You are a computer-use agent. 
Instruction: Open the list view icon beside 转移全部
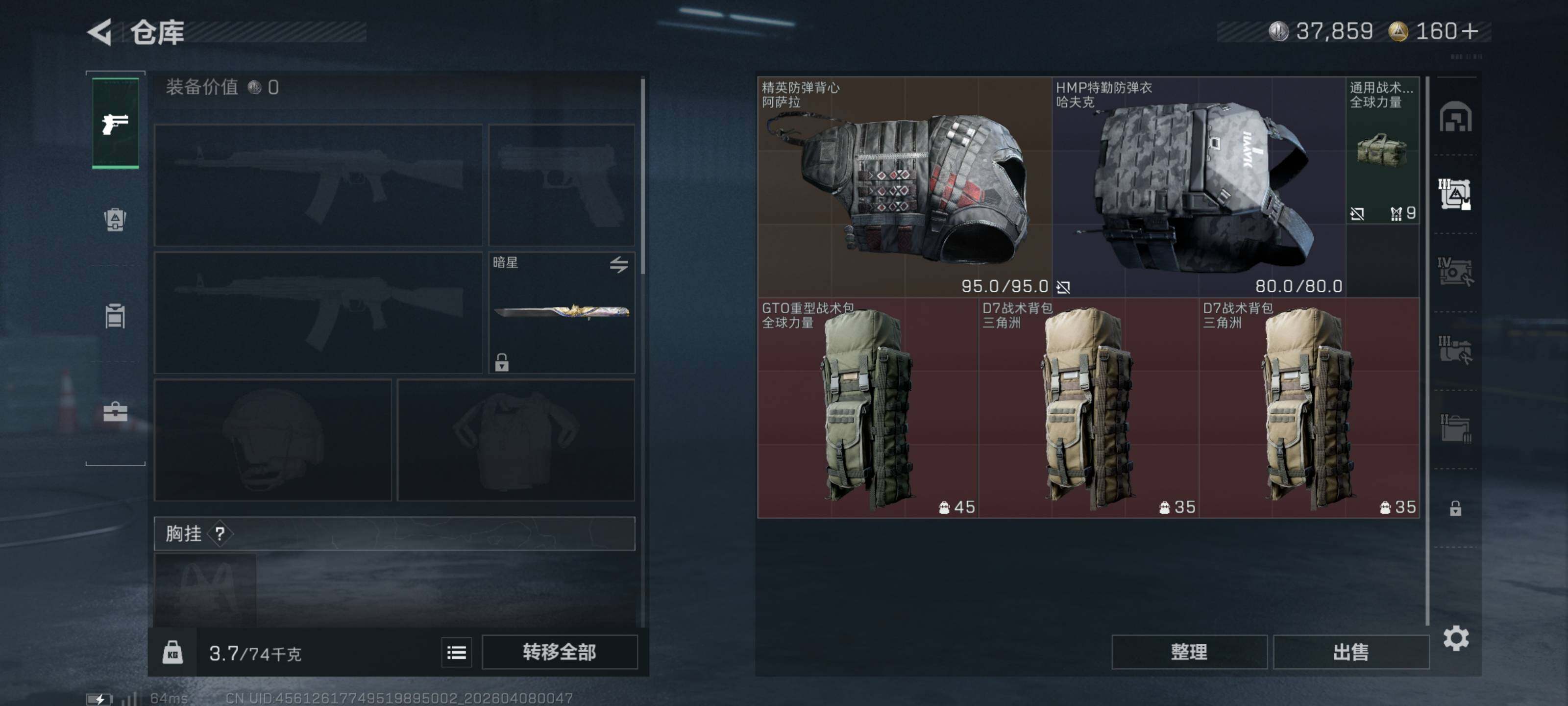pos(457,653)
